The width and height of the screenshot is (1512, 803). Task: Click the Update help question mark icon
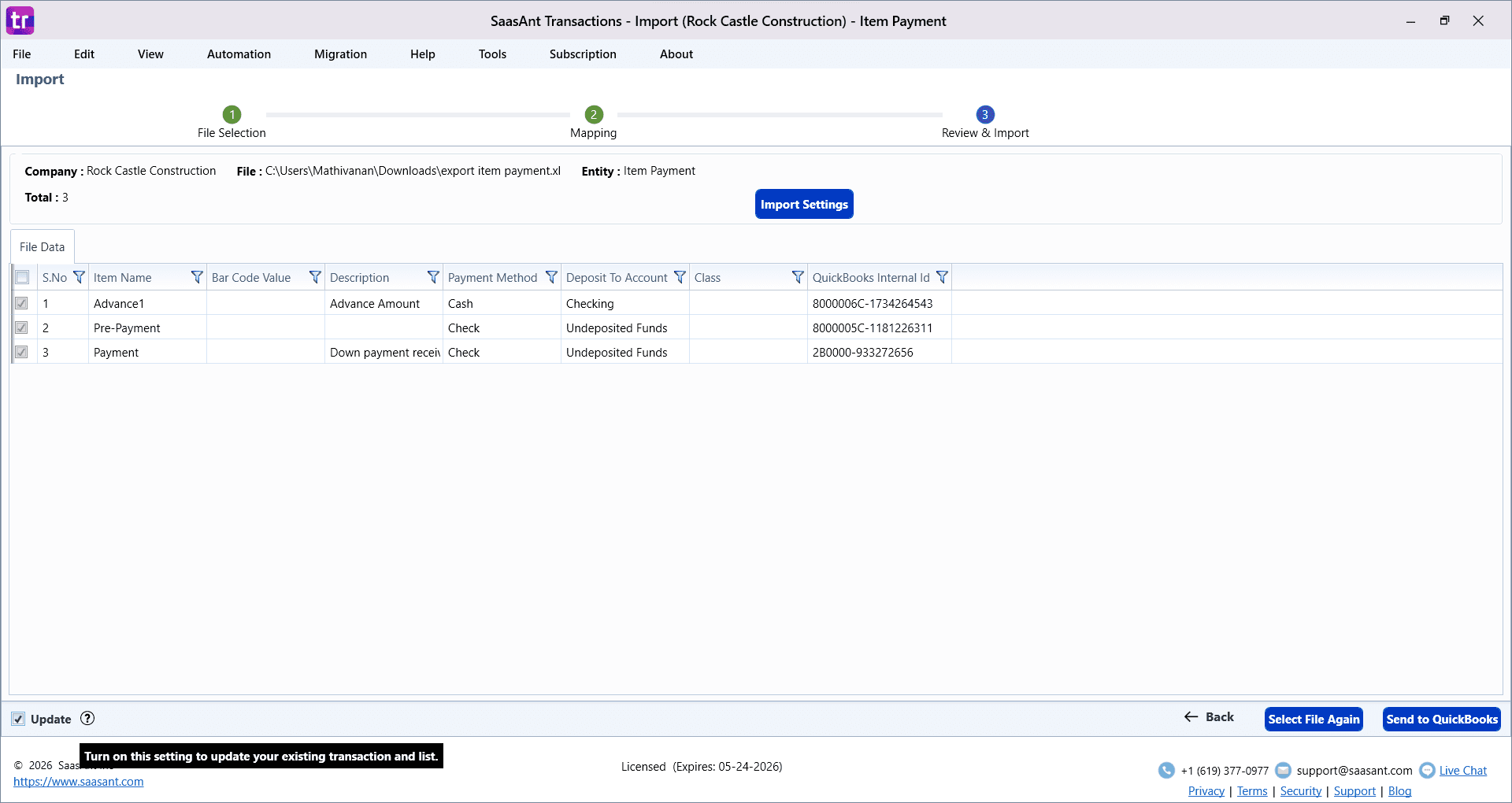click(x=87, y=718)
